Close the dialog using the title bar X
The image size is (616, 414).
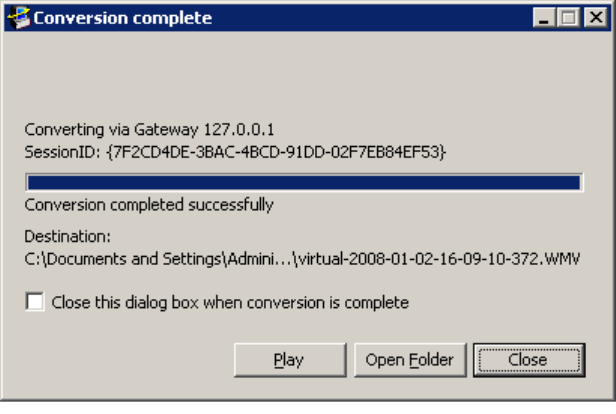[596, 18]
